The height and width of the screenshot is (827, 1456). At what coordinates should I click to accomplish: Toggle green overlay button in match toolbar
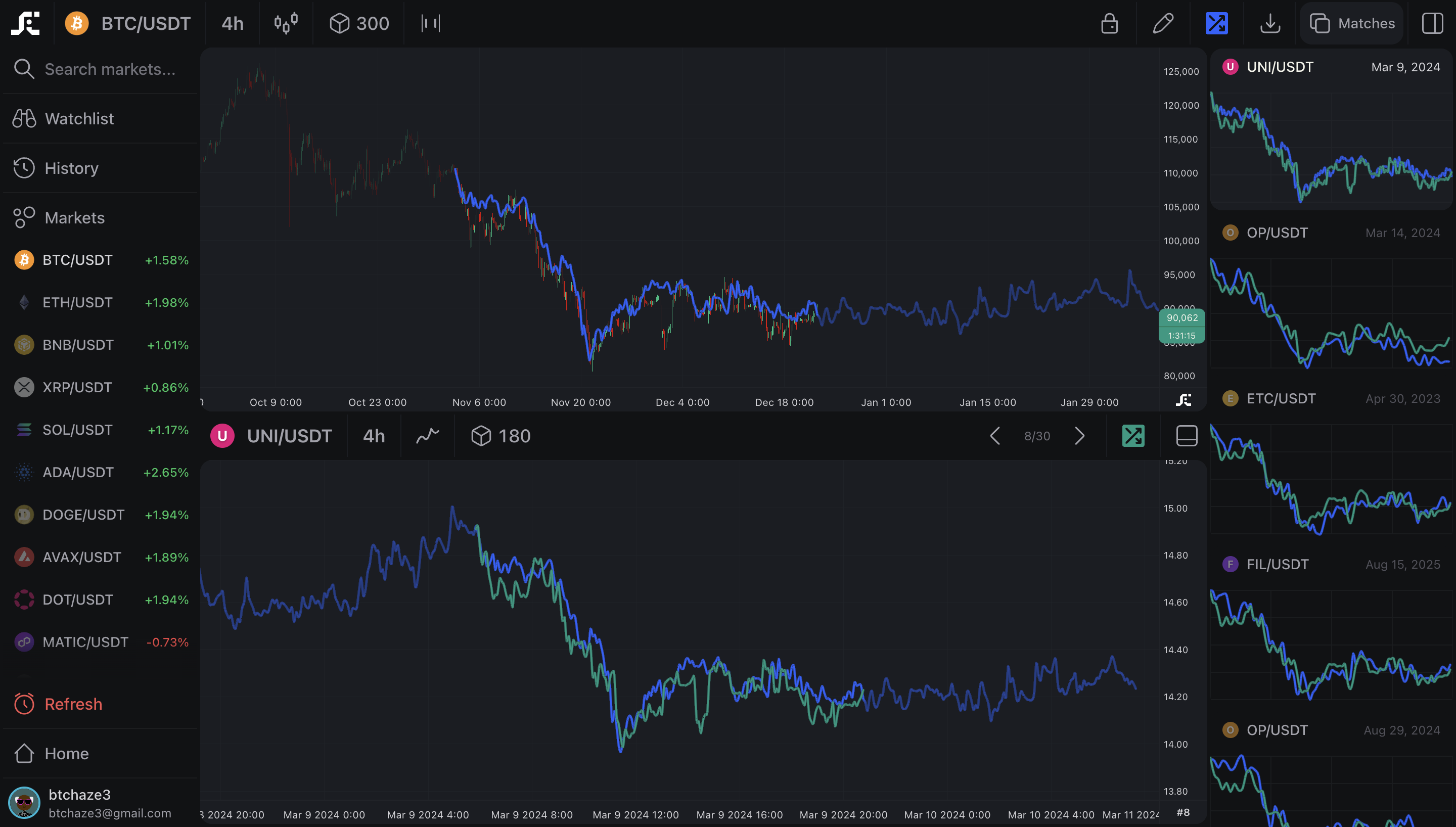[1133, 436]
